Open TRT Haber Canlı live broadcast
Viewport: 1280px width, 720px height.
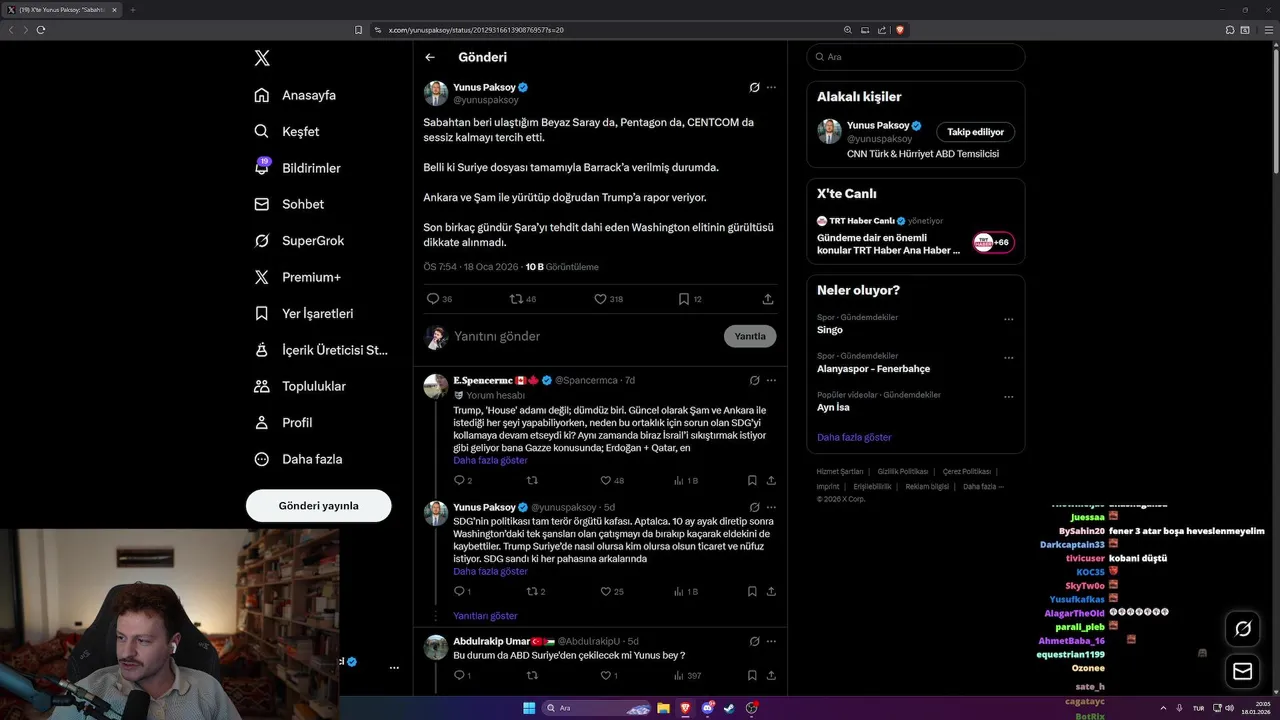pos(915,236)
